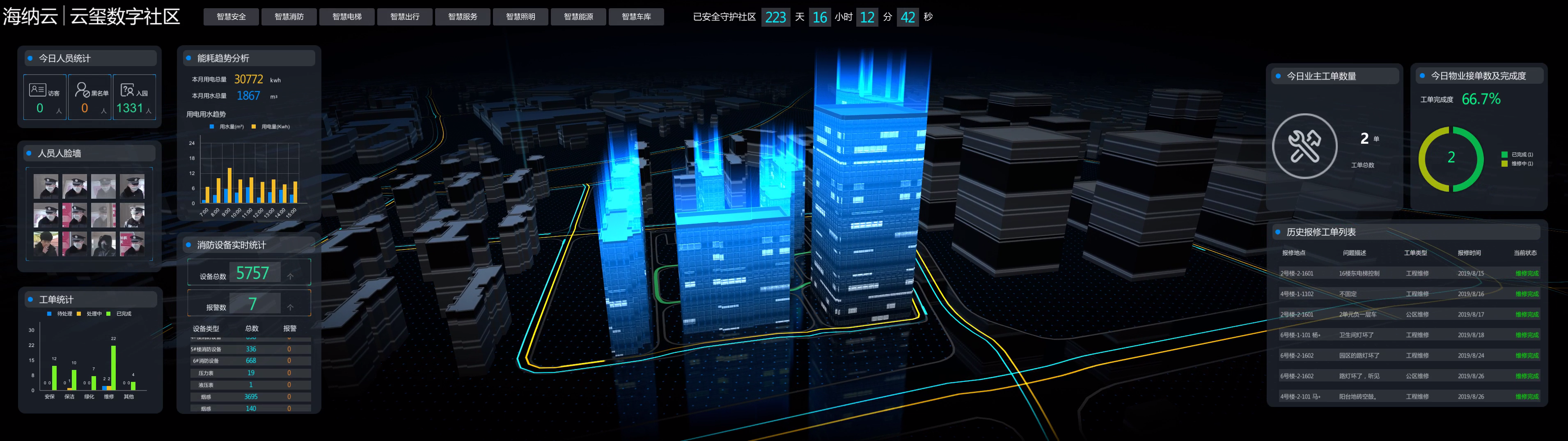Switch to the 智慧消防 tab
The image size is (1568, 441).
point(289,17)
